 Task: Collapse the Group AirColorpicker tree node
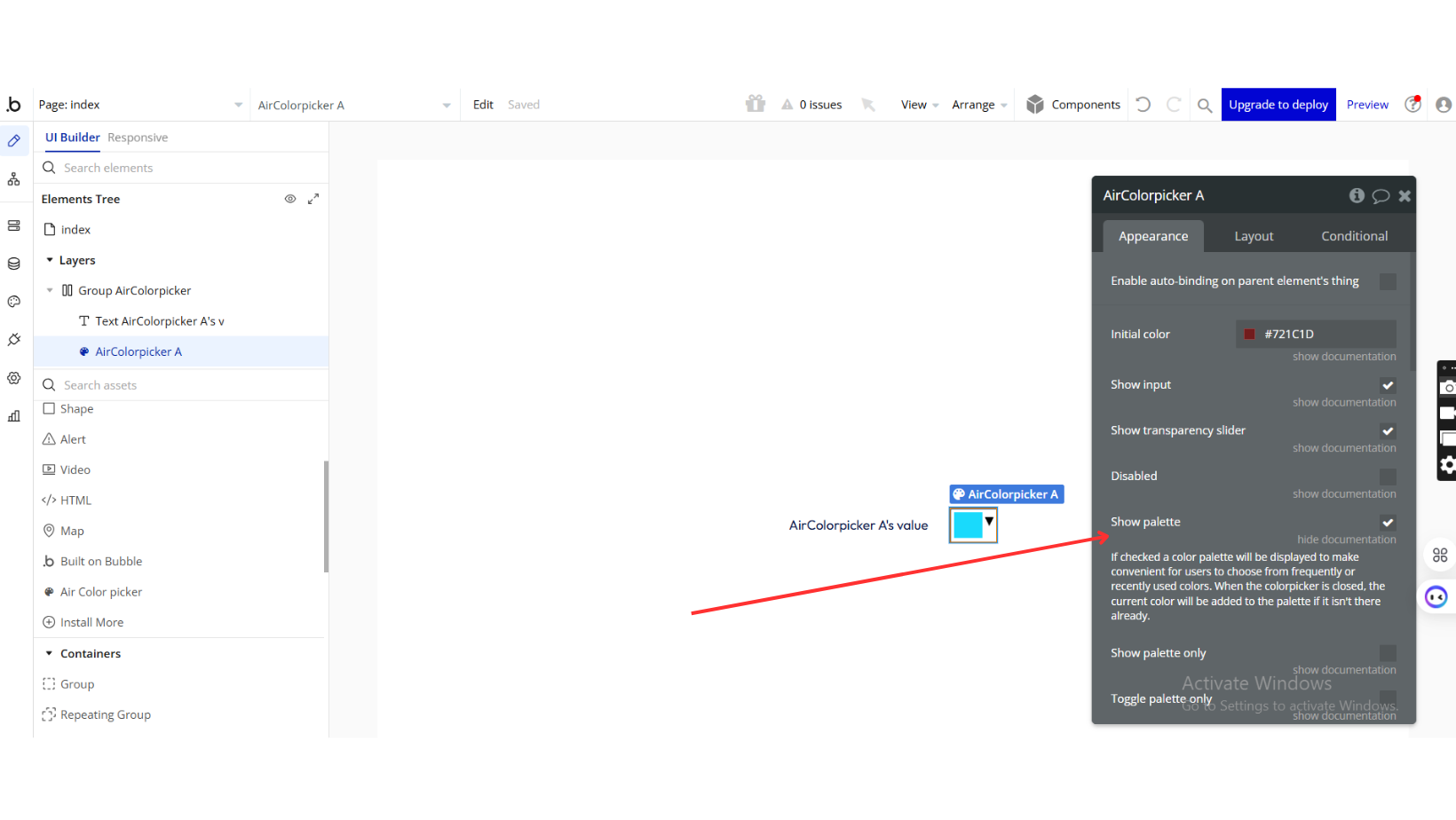pyautogui.click(x=50, y=290)
